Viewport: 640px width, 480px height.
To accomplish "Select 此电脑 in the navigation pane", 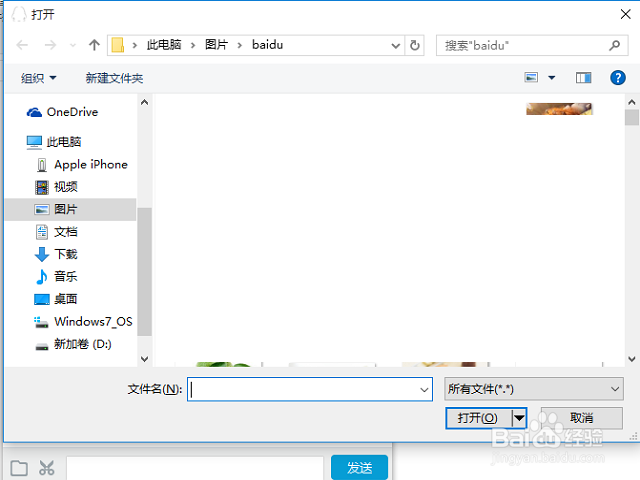I will pyautogui.click(x=54, y=142).
